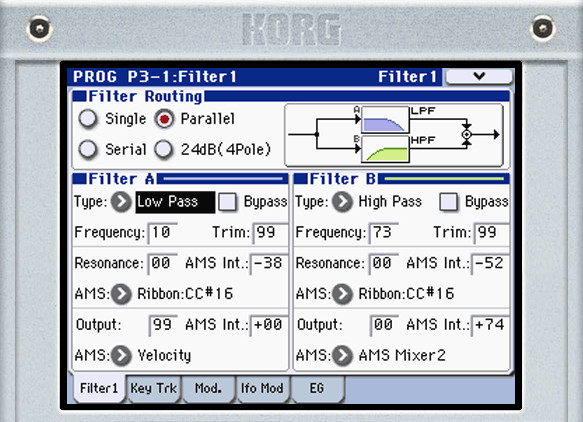Open Velocity AMS source popup arrow
This screenshot has width=583, height=422.
point(122,355)
